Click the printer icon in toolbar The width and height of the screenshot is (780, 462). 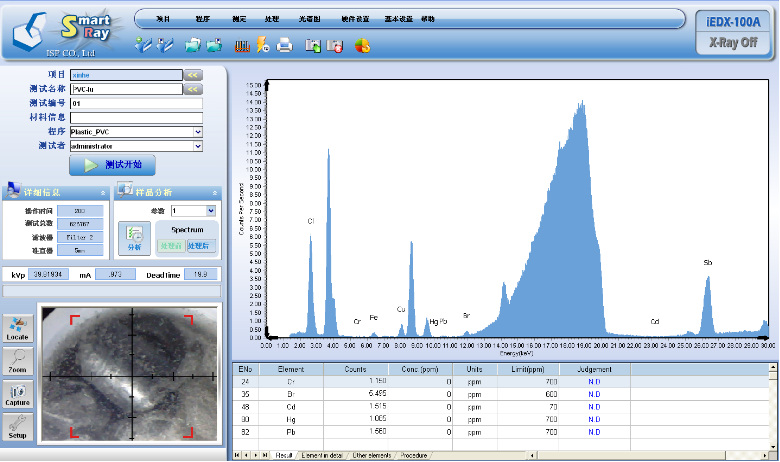pos(285,44)
